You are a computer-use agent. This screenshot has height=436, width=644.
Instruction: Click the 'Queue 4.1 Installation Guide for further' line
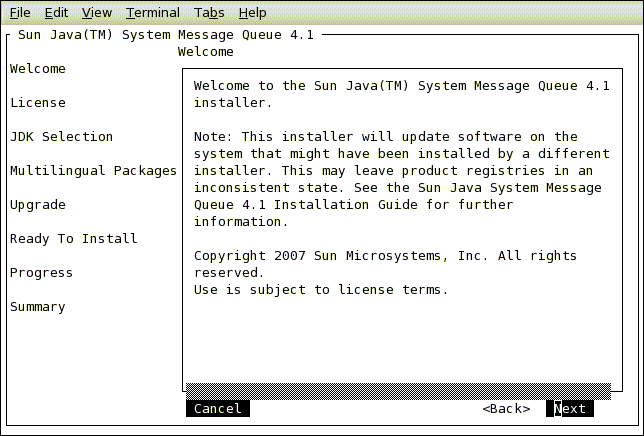pyautogui.click(x=354, y=205)
